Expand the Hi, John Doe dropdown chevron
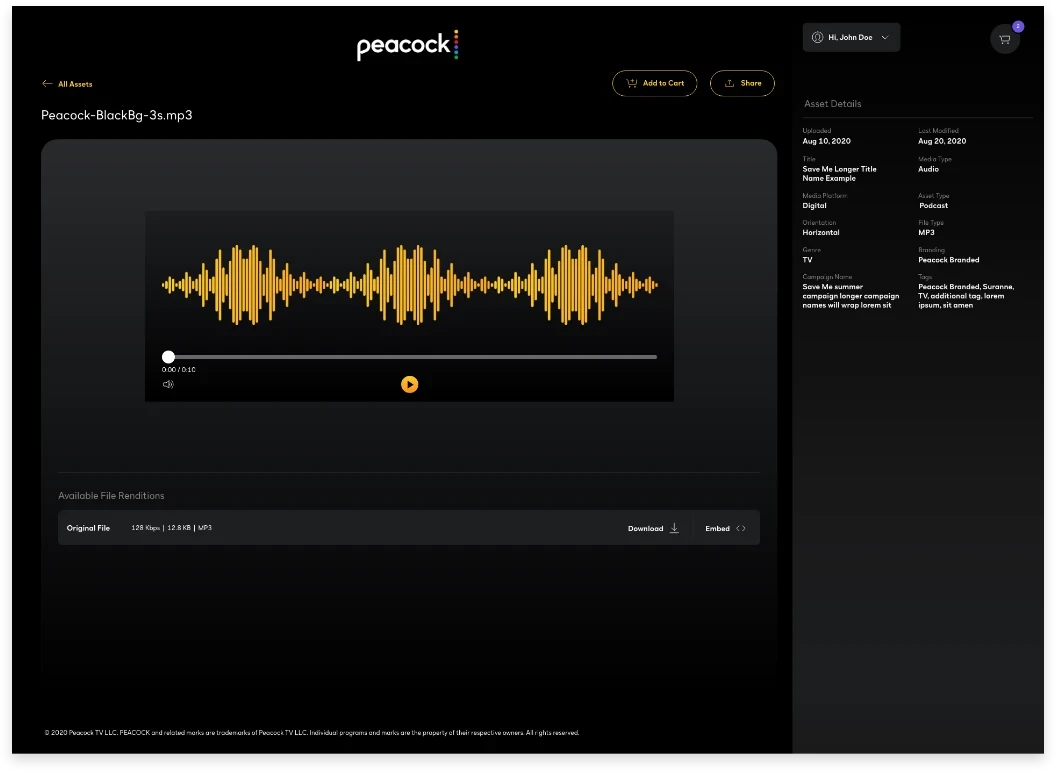The image size is (1056, 772). pyautogui.click(x=885, y=38)
